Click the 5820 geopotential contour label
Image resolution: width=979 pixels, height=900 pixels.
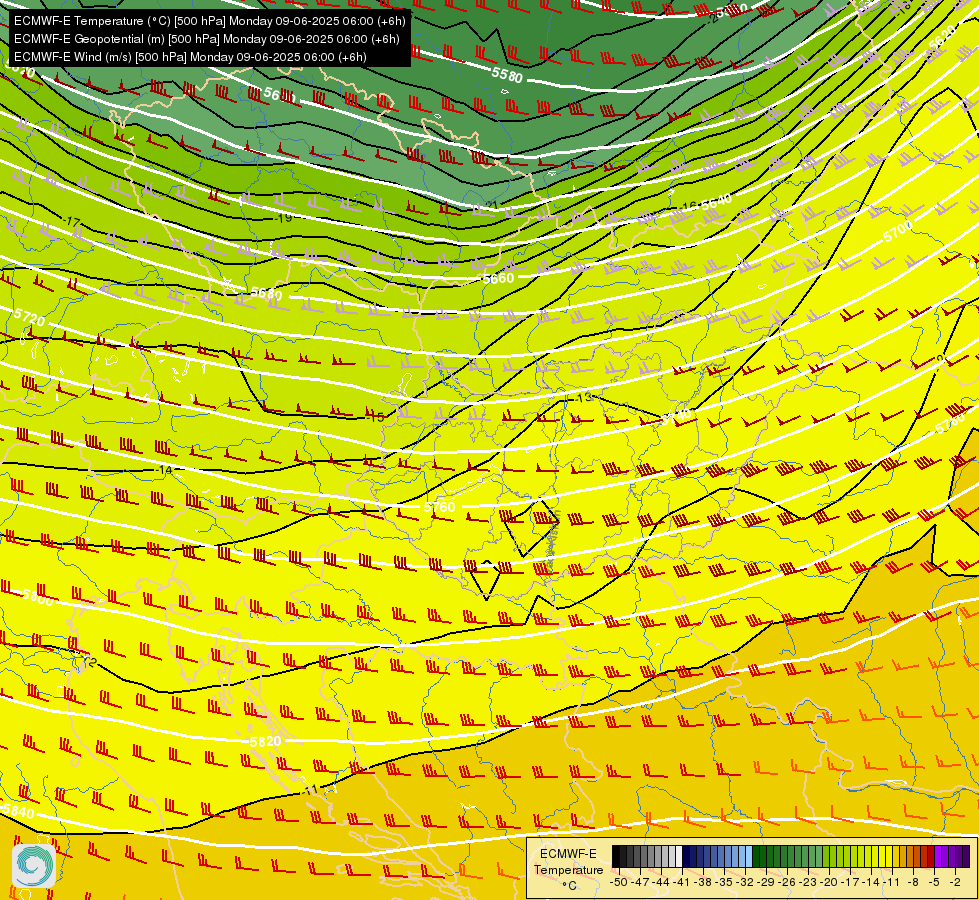pos(265,741)
